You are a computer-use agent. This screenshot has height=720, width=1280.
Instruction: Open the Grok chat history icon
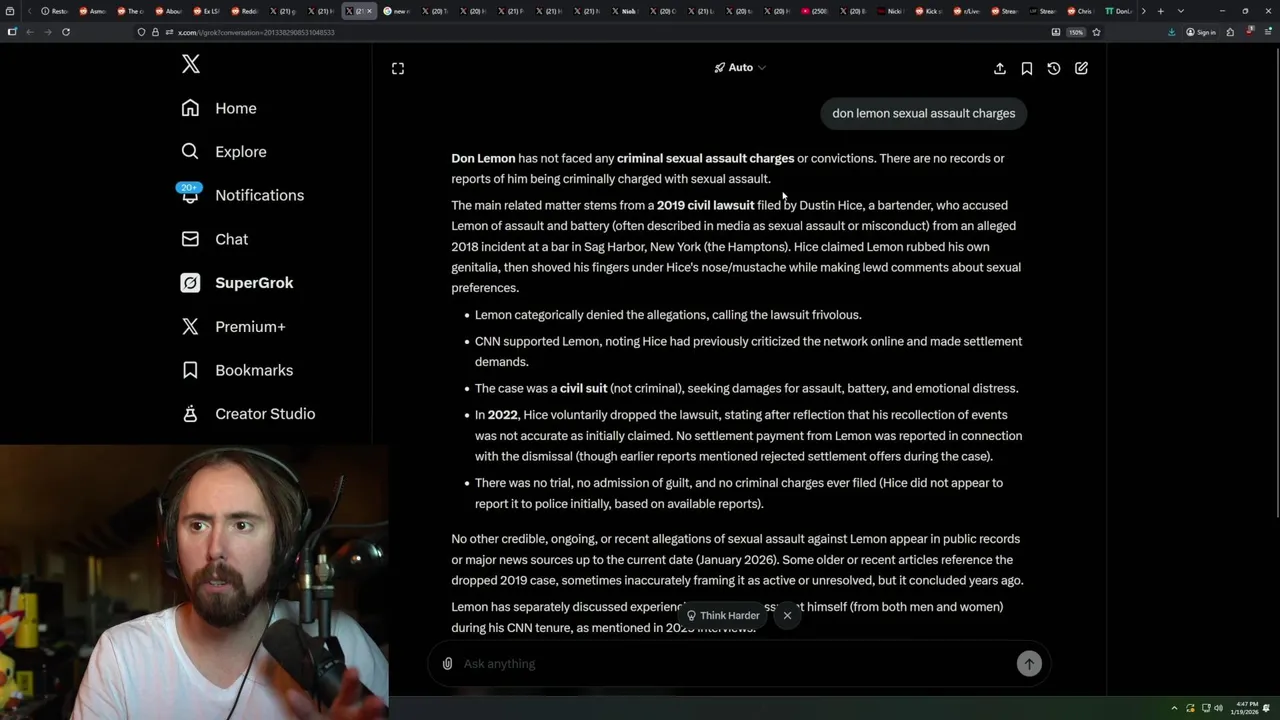click(x=1054, y=68)
